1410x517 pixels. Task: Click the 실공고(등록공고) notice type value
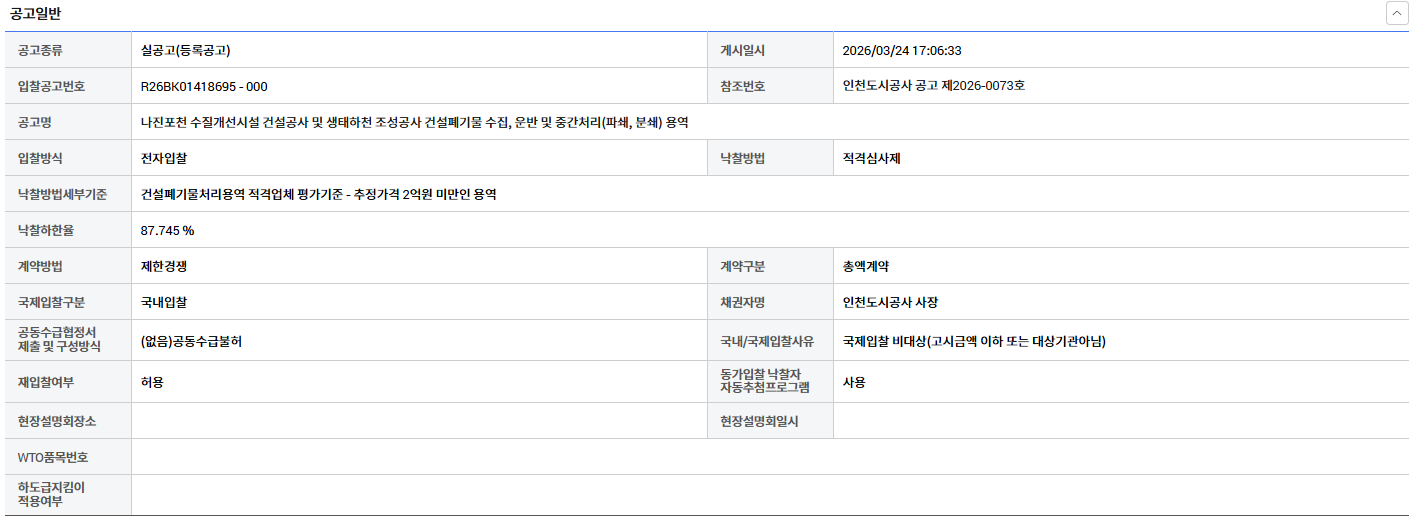tap(186, 50)
